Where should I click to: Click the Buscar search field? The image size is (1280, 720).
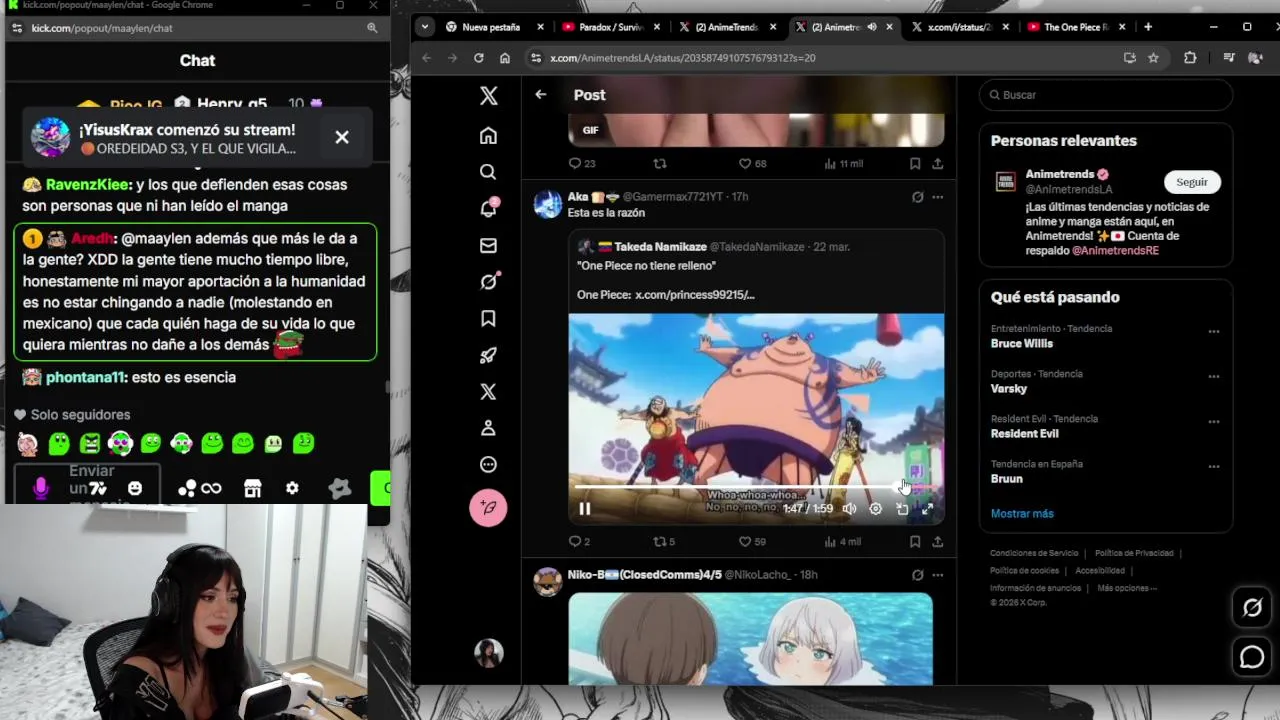click(x=1106, y=94)
